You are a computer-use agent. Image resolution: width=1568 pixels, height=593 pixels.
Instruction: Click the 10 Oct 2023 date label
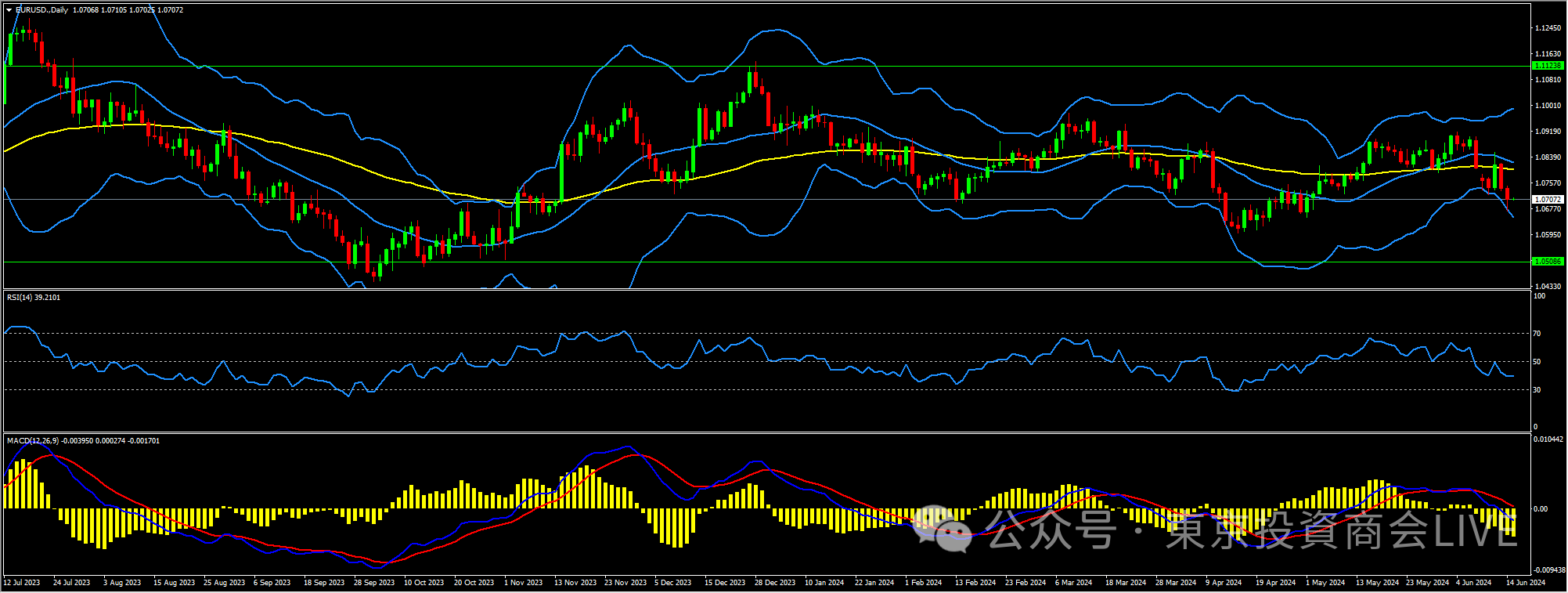coord(424,583)
